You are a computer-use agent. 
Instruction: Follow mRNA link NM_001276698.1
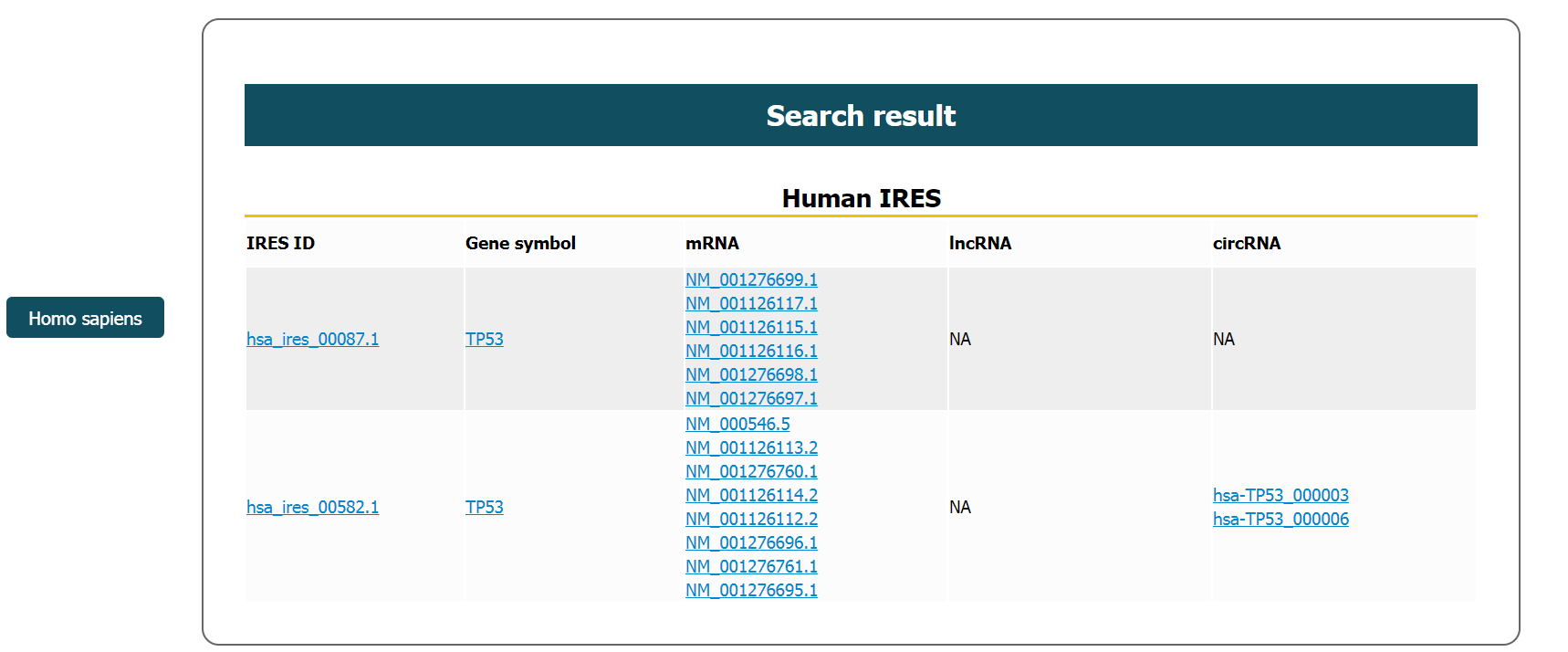pos(751,374)
